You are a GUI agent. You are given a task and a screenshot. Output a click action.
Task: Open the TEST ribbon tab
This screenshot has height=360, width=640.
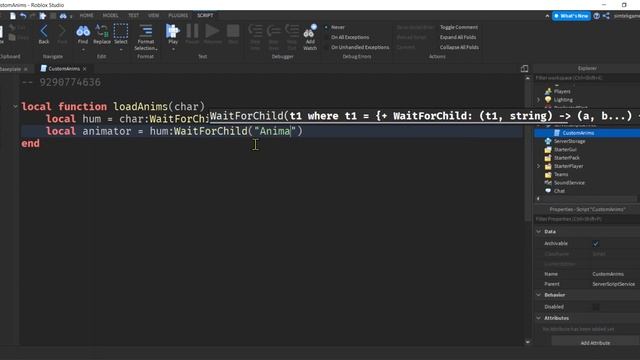[133, 16]
